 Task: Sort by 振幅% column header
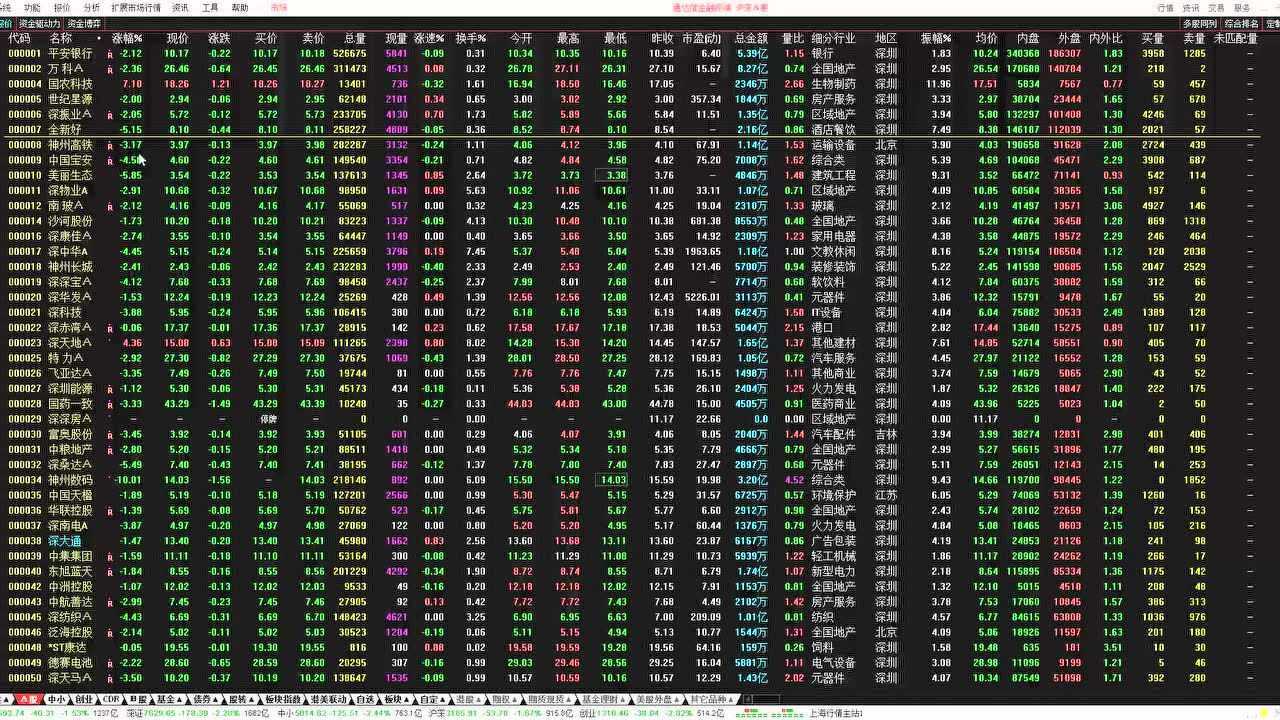click(935, 38)
